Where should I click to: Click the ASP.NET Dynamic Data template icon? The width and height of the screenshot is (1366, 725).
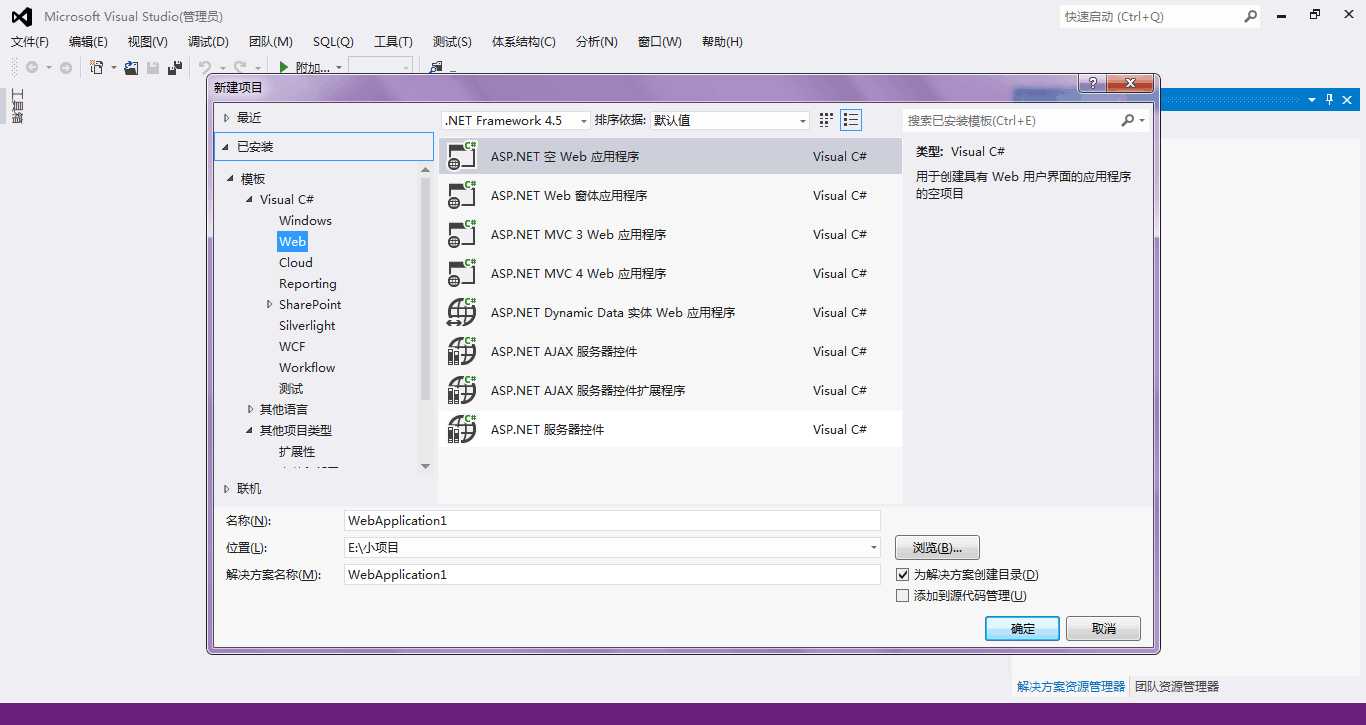(x=461, y=312)
